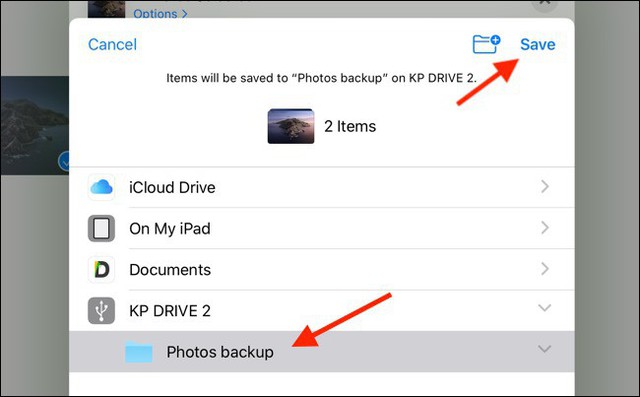Click the KP DRIVE 2 USB icon

(101, 311)
